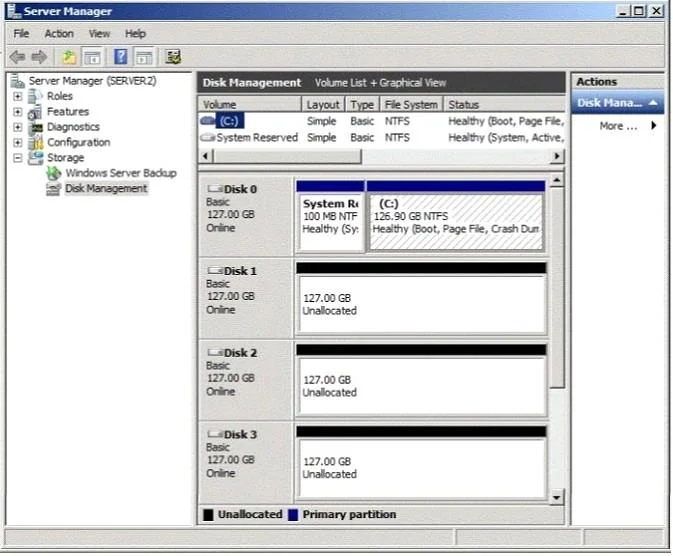
Task: Click the Disk 1 drive icon
Action: click(x=215, y=270)
